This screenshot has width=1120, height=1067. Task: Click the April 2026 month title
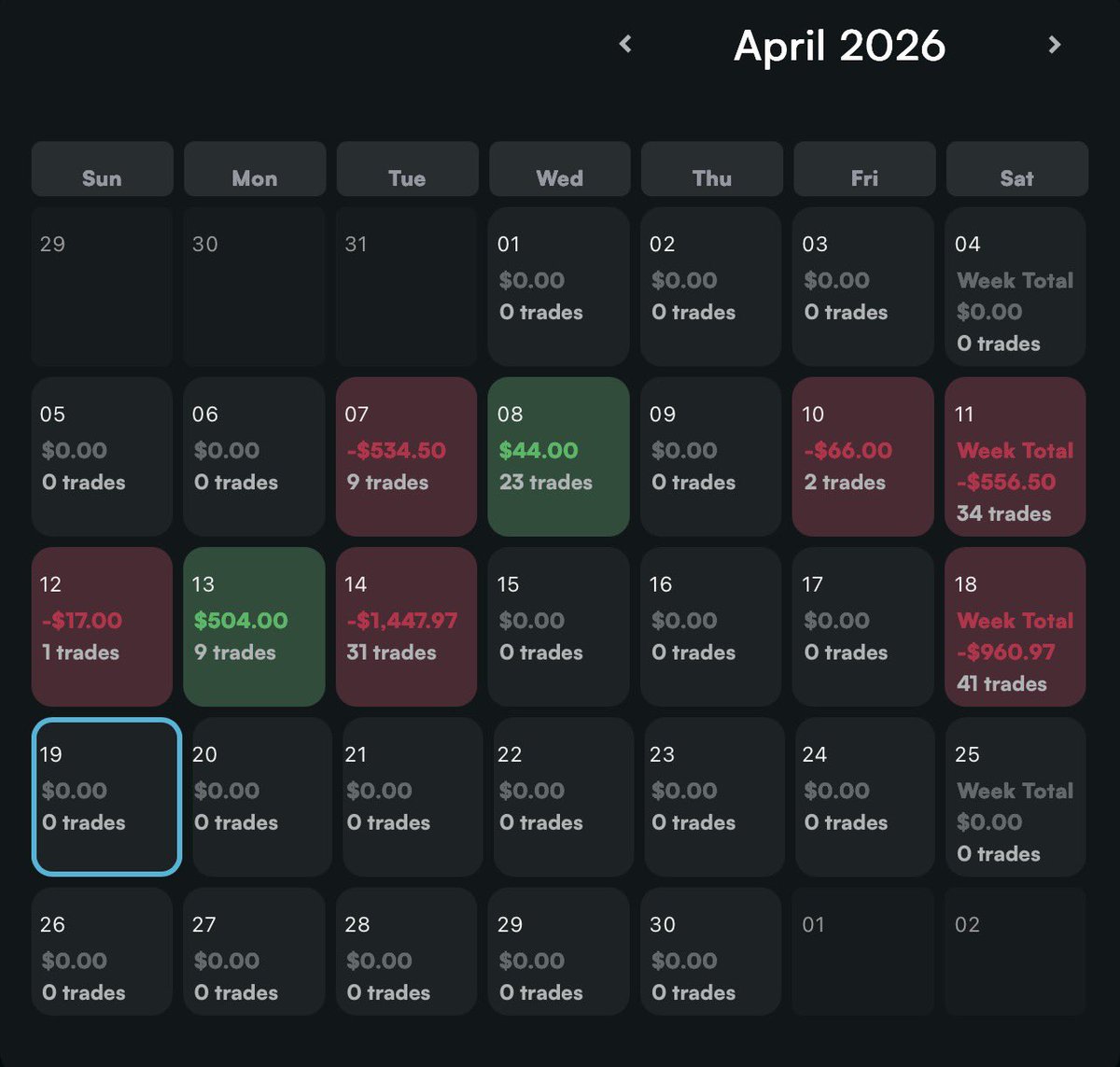pos(840,46)
